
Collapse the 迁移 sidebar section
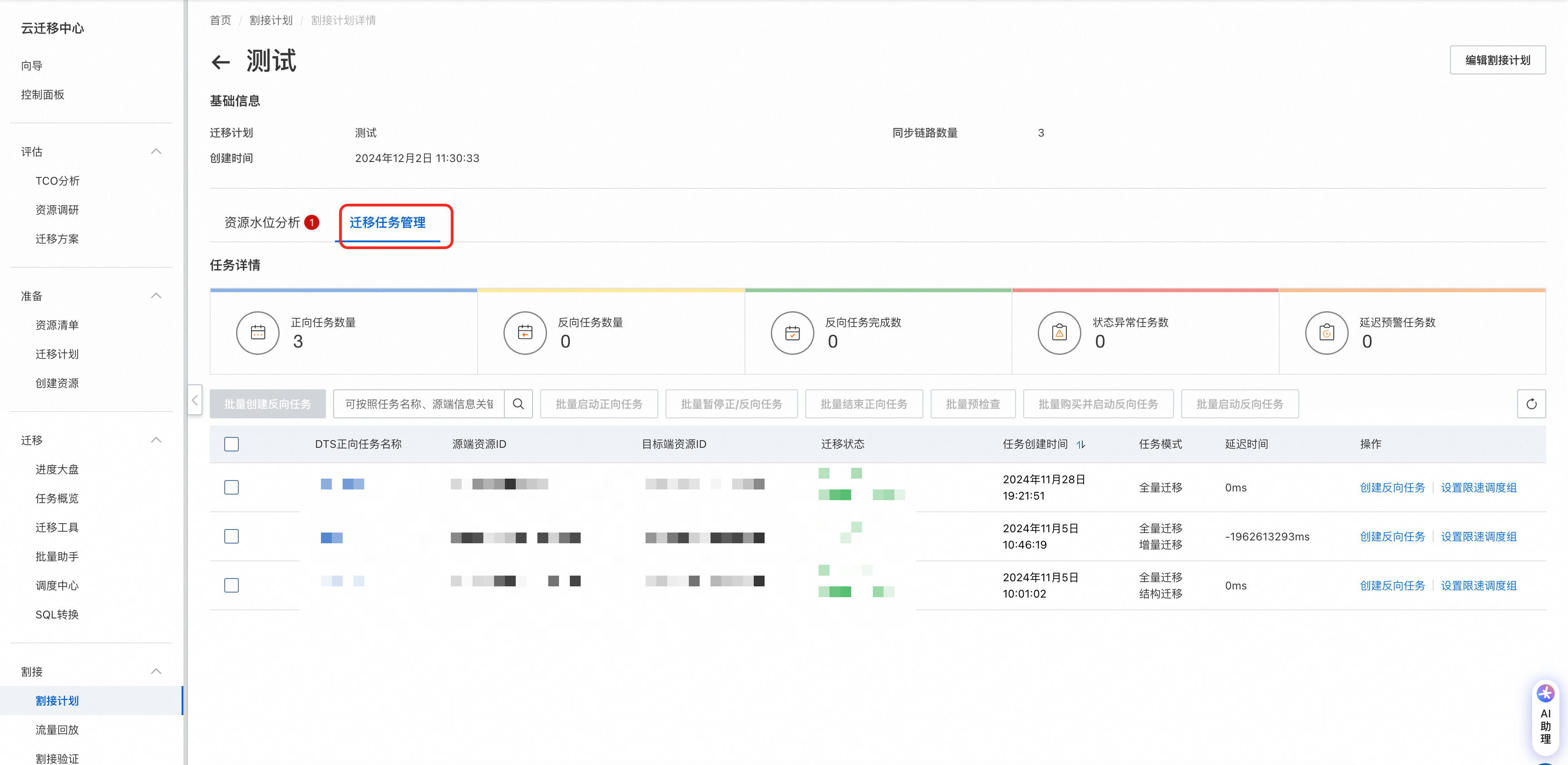click(156, 440)
